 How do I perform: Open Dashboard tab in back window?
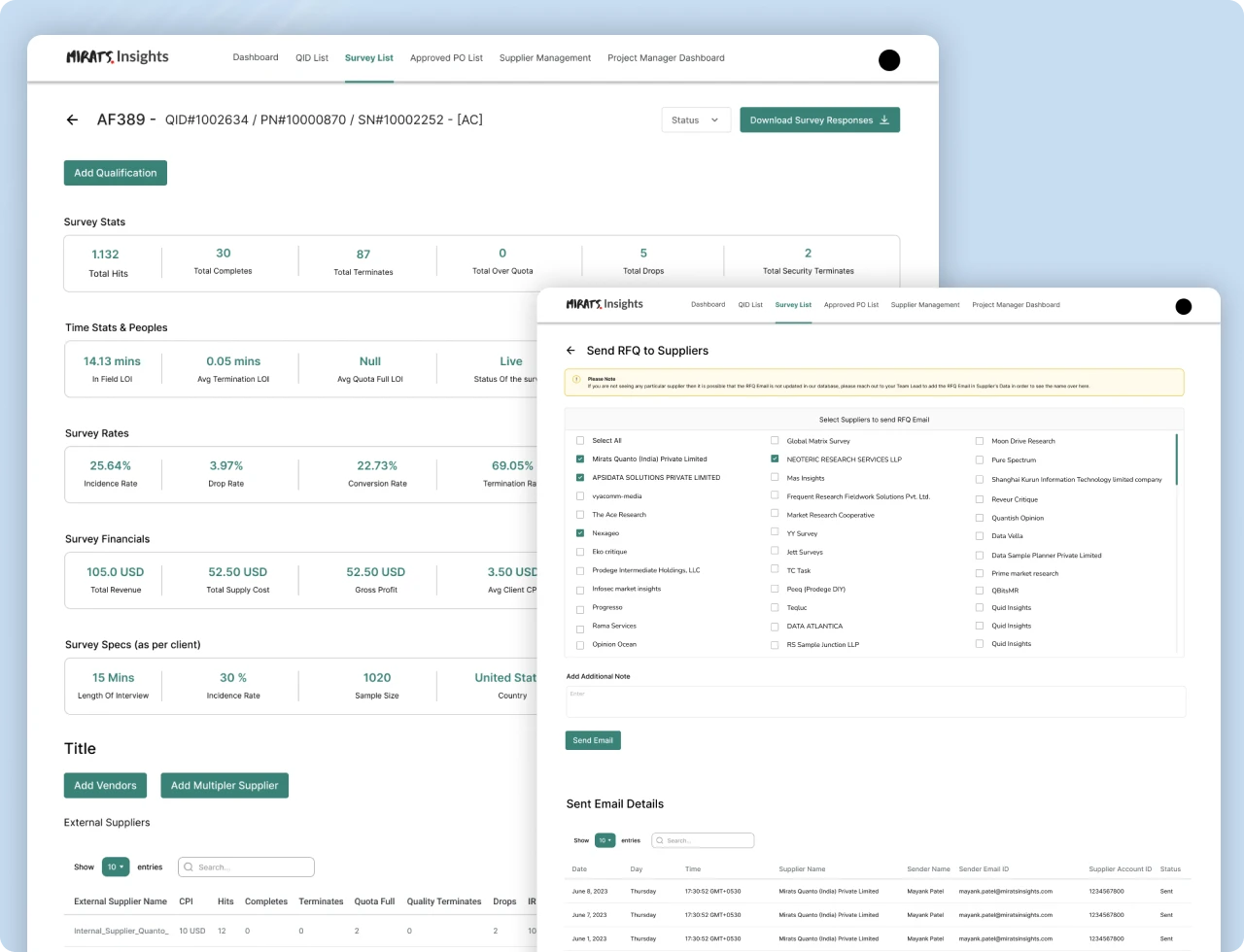point(256,57)
